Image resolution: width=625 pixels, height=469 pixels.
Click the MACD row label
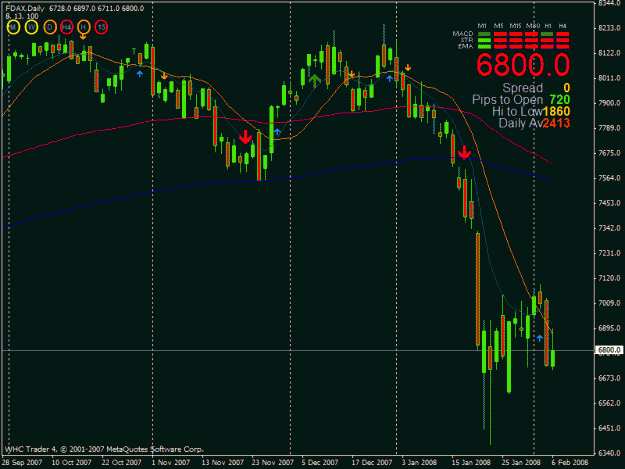pyautogui.click(x=463, y=34)
